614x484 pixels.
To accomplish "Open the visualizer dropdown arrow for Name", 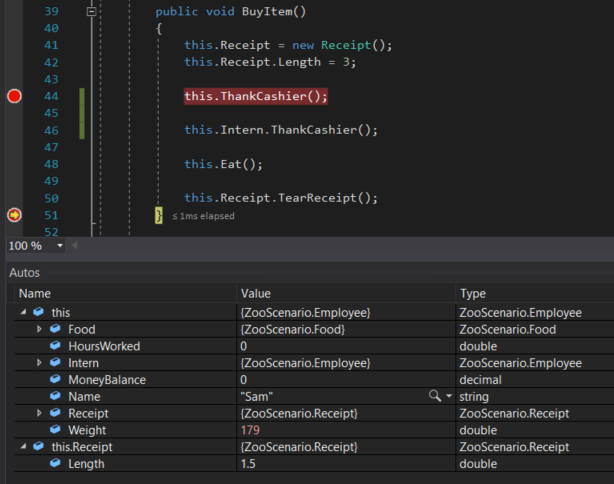I will pos(447,397).
